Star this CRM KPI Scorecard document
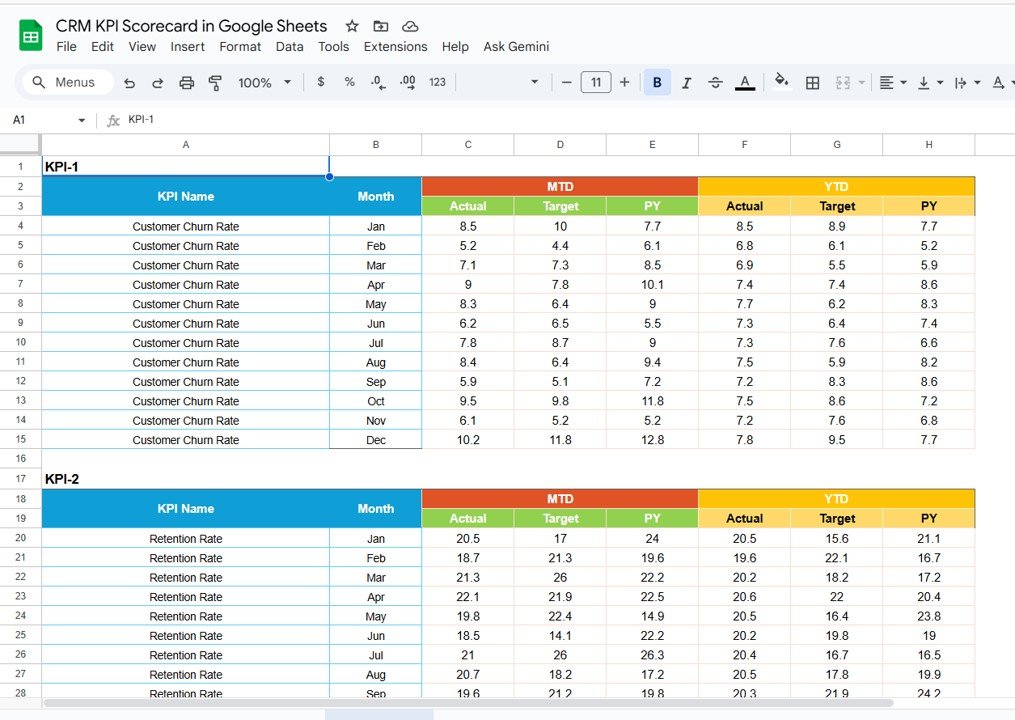 pyautogui.click(x=352, y=26)
